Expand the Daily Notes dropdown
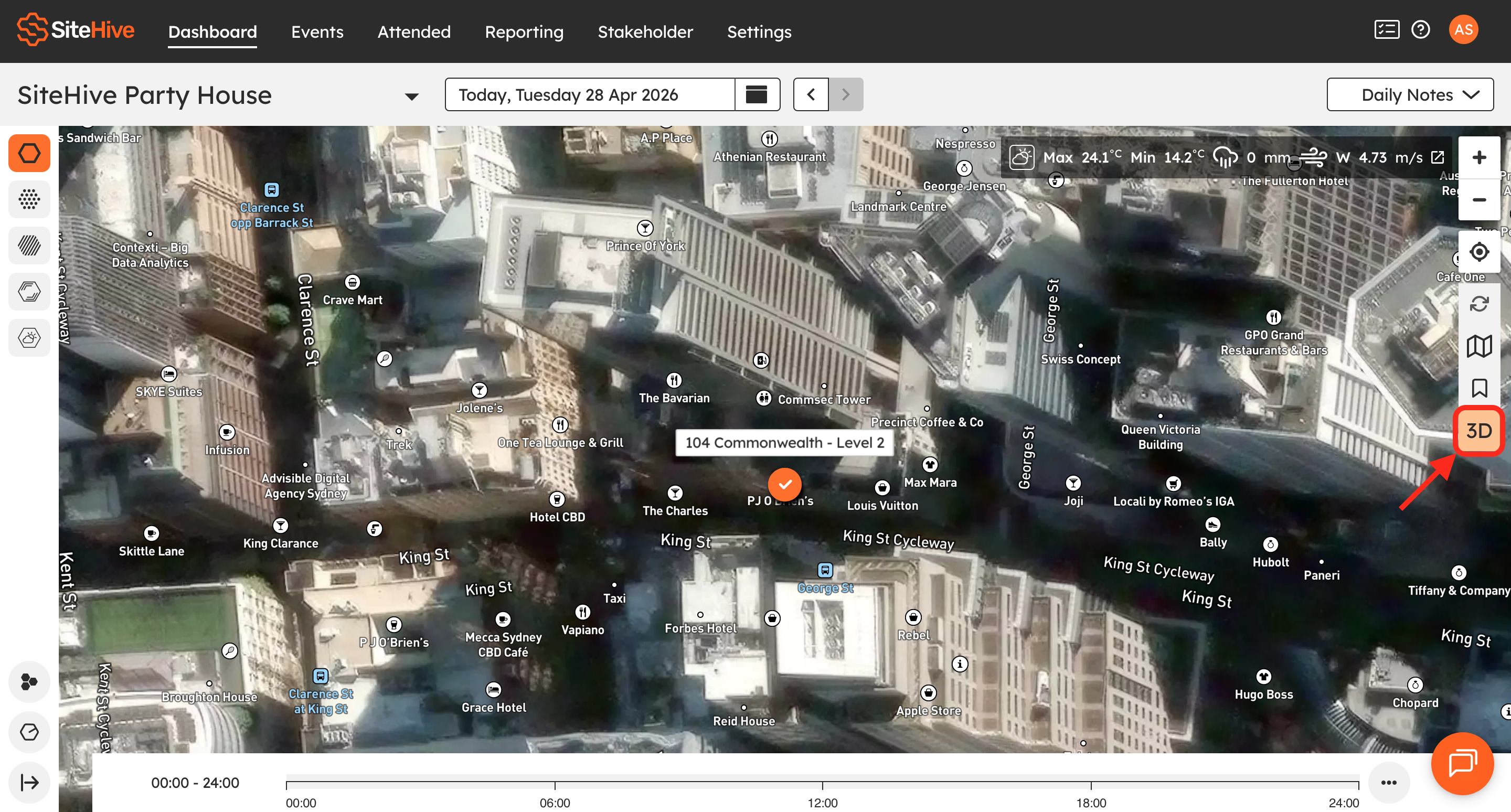The width and height of the screenshot is (1511, 812). click(x=1410, y=94)
